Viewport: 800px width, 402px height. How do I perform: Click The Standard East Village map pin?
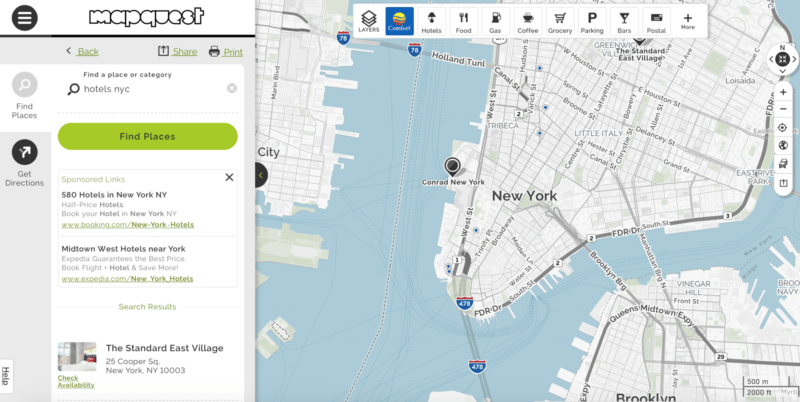(639, 40)
